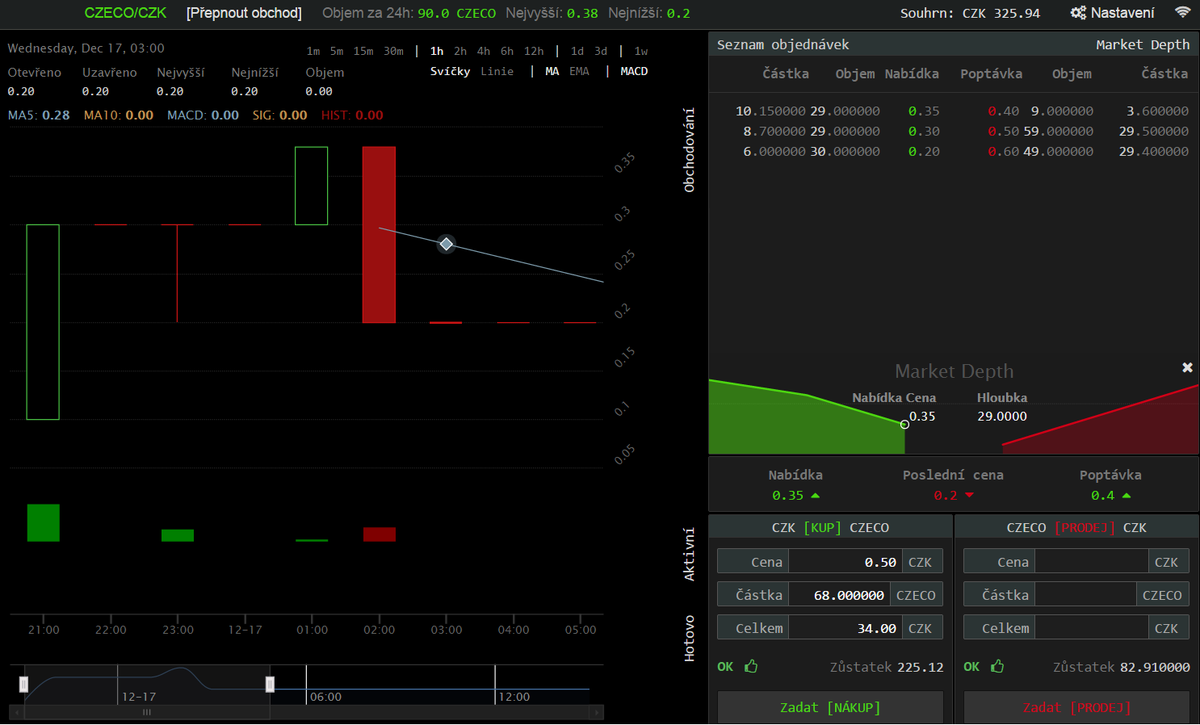Select bid order at price 0.35
Image resolution: width=1200 pixels, height=725 pixels.
[x=924, y=111]
